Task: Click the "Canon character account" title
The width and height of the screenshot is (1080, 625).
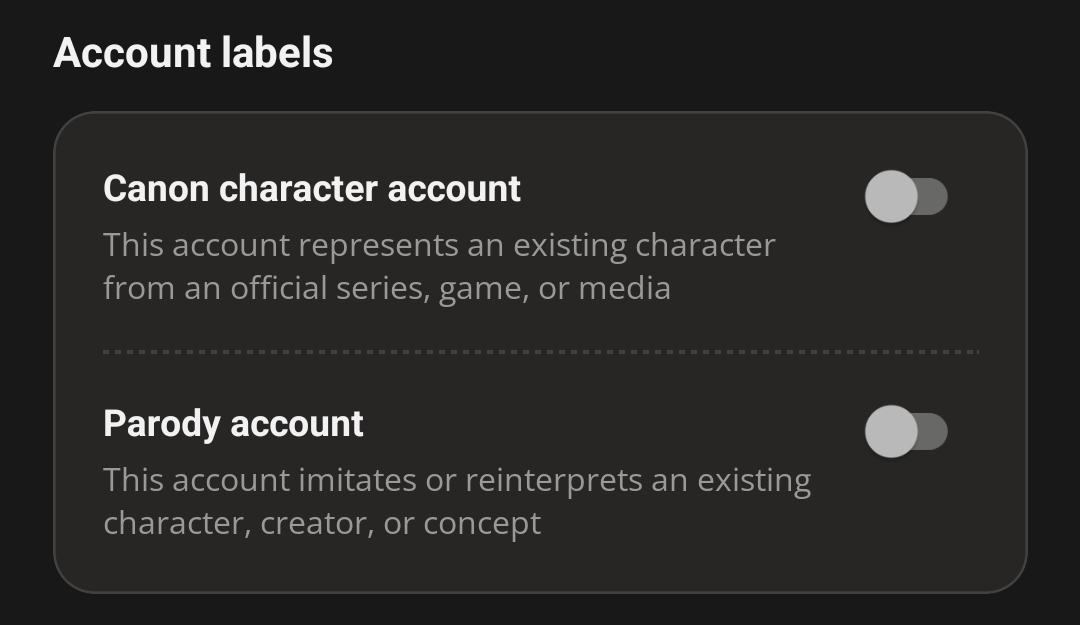Action: coord(312,188)
